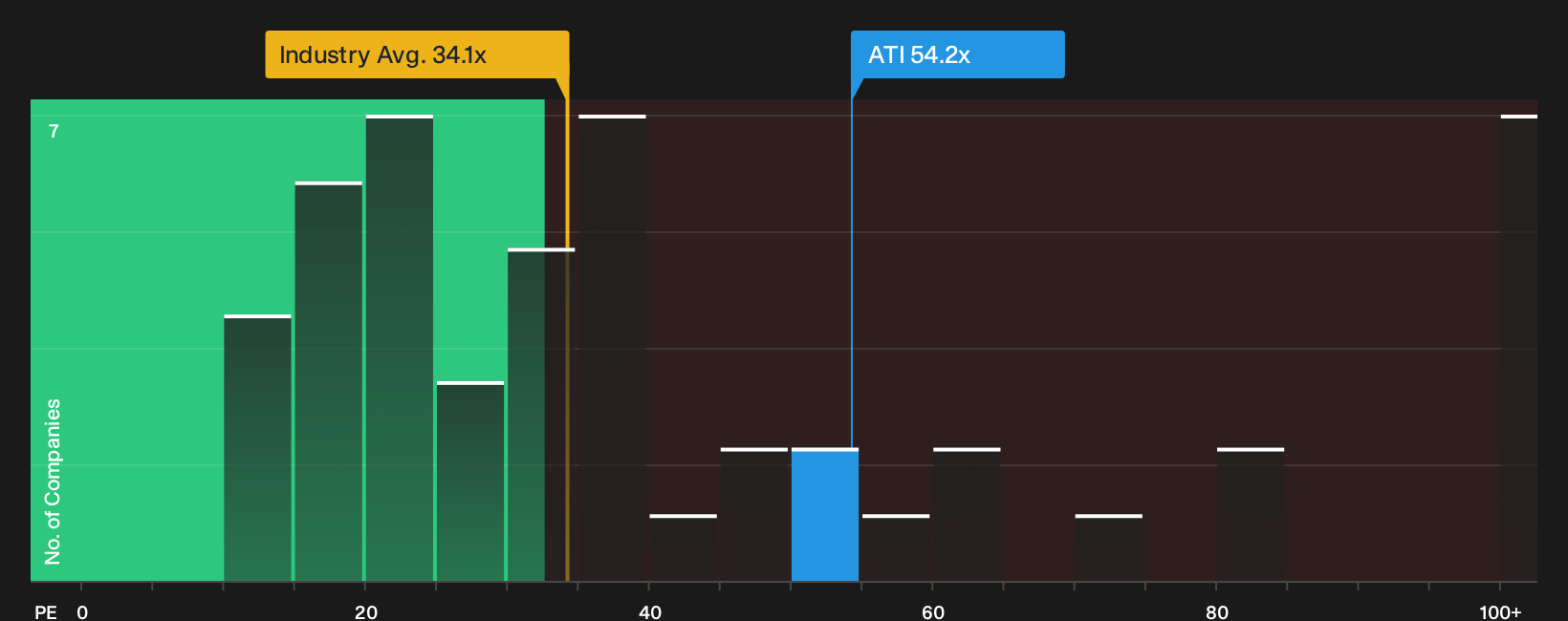This screenshot has height=621, width=1568.
Task: Click the y-axis value 7
Action: 54,131
